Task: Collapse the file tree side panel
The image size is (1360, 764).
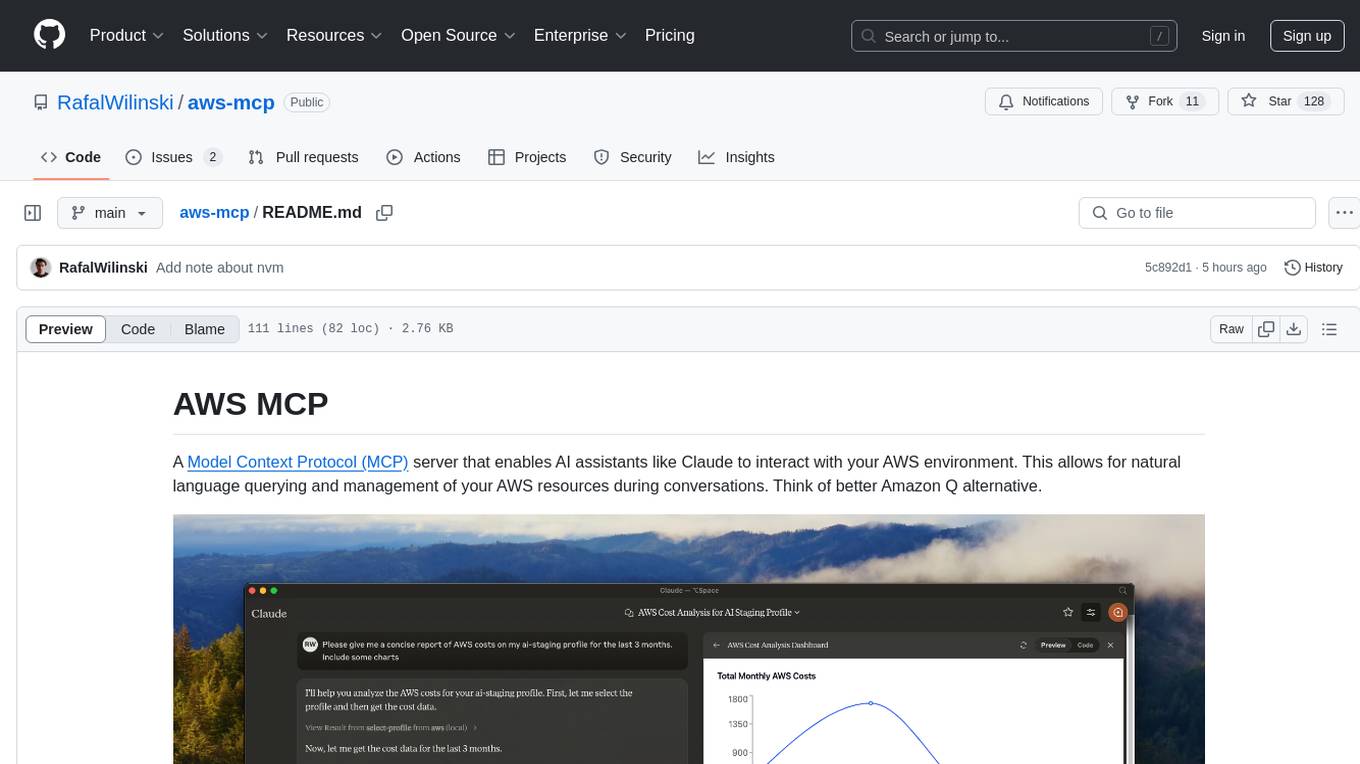Action: tap(33, 213)
